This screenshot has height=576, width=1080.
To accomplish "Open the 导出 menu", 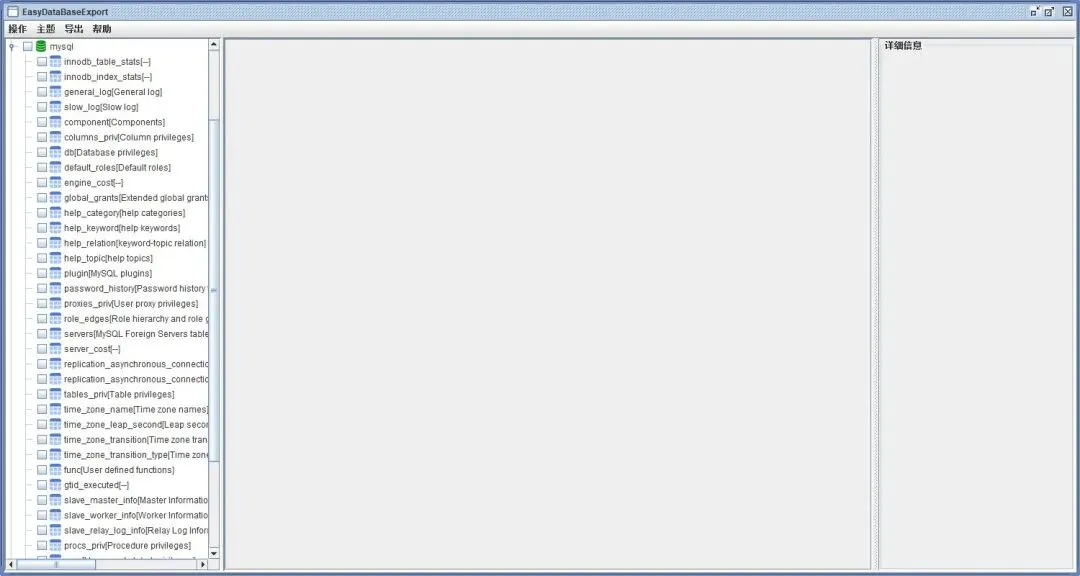I will click(74, 29).
